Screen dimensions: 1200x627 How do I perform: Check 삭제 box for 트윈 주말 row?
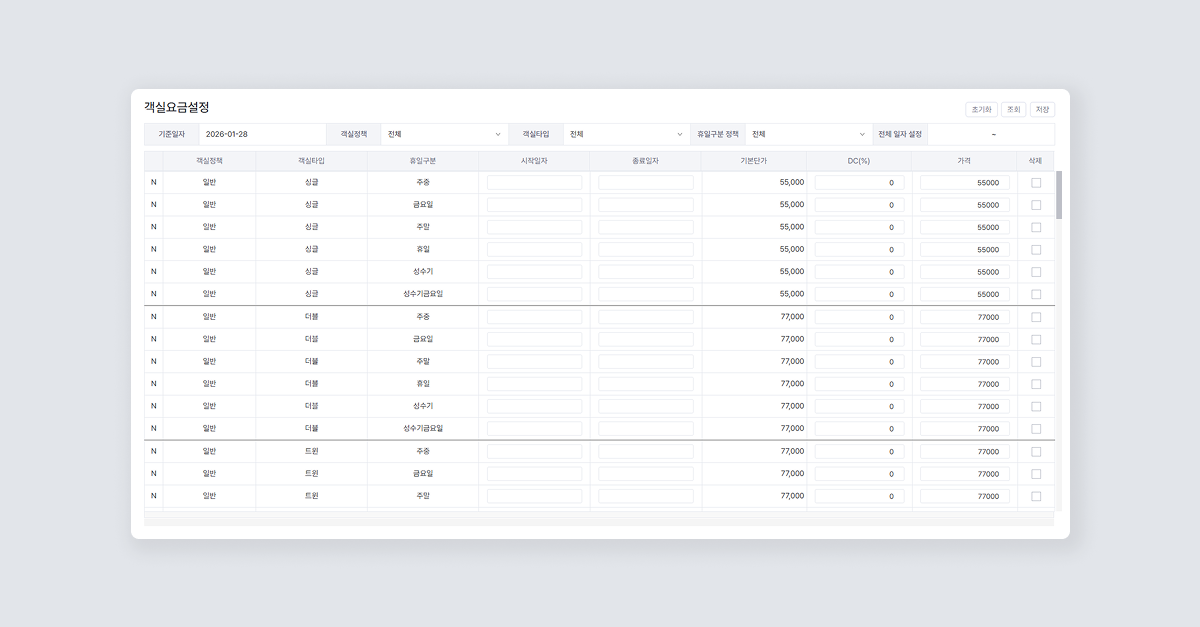[x=1036, y=496]
